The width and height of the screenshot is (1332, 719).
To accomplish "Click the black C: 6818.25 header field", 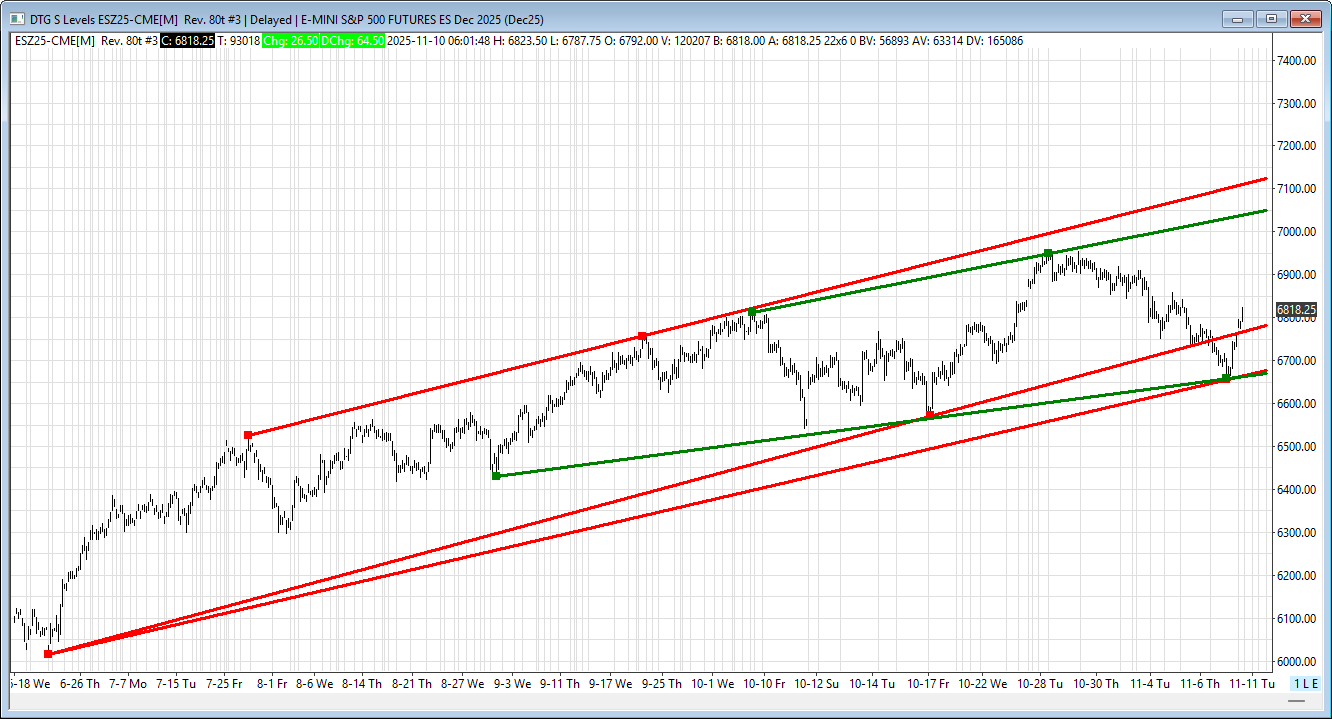I will (x=187, y=40).
